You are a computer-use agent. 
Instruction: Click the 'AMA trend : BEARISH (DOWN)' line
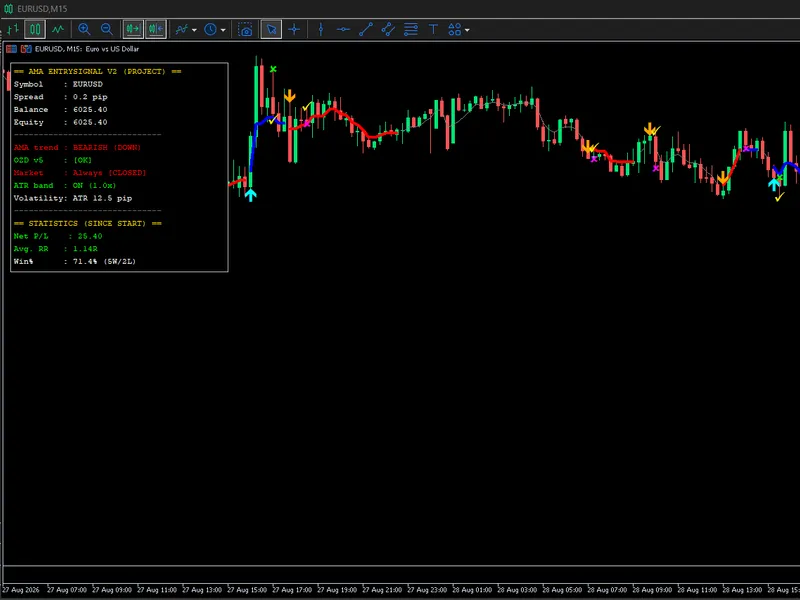77,147
